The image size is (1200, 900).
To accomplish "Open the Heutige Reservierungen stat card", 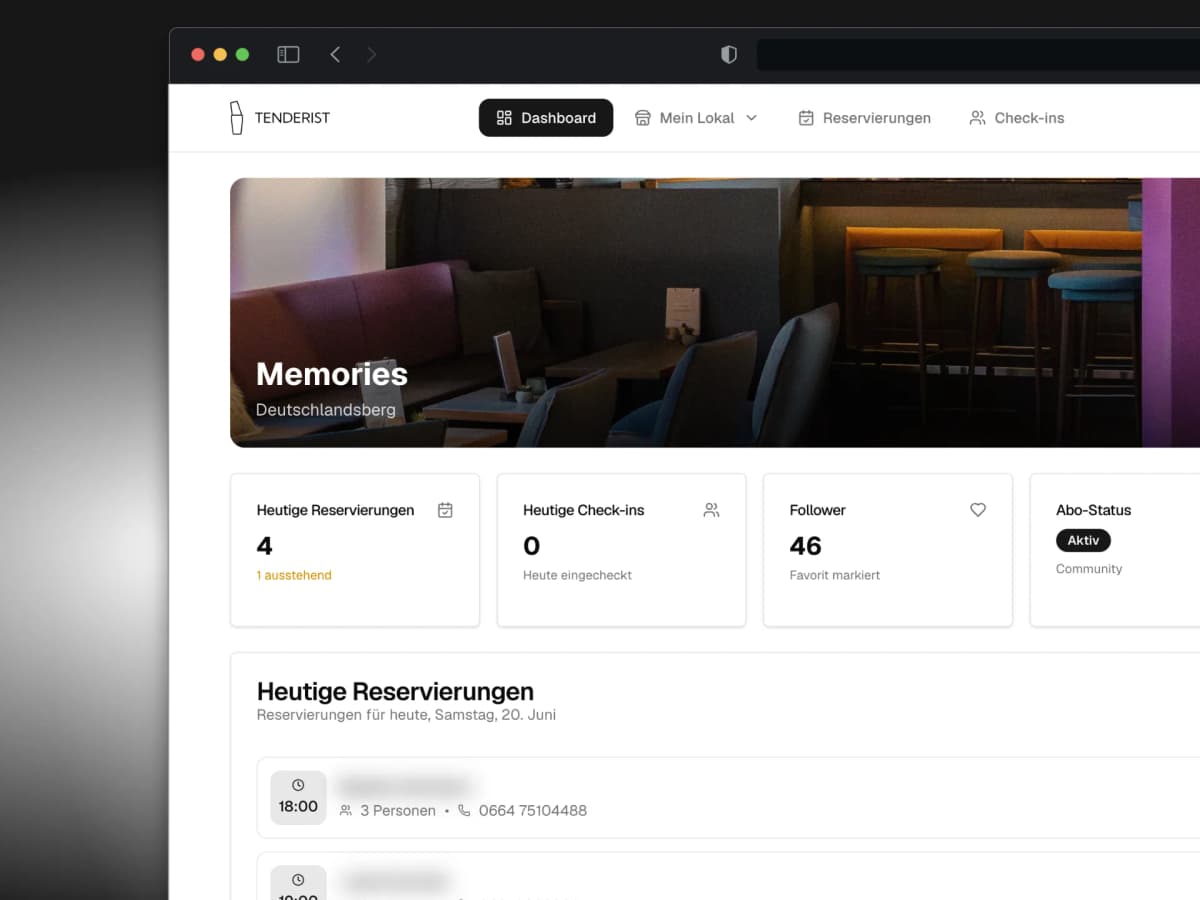I will tap(355, 550).
